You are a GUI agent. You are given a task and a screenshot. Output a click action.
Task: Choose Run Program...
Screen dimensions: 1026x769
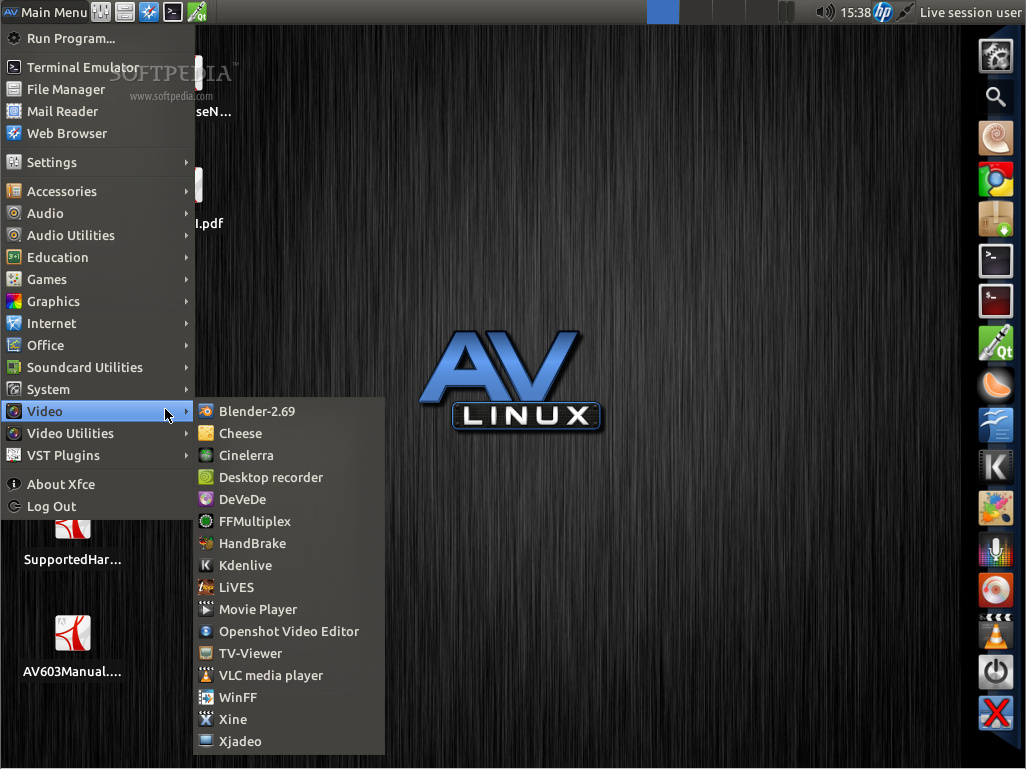[x=98, y=39]
